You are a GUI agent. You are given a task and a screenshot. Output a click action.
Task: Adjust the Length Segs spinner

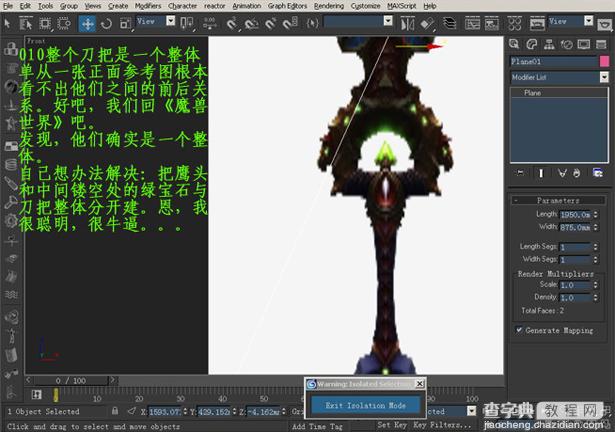point(595,247)
